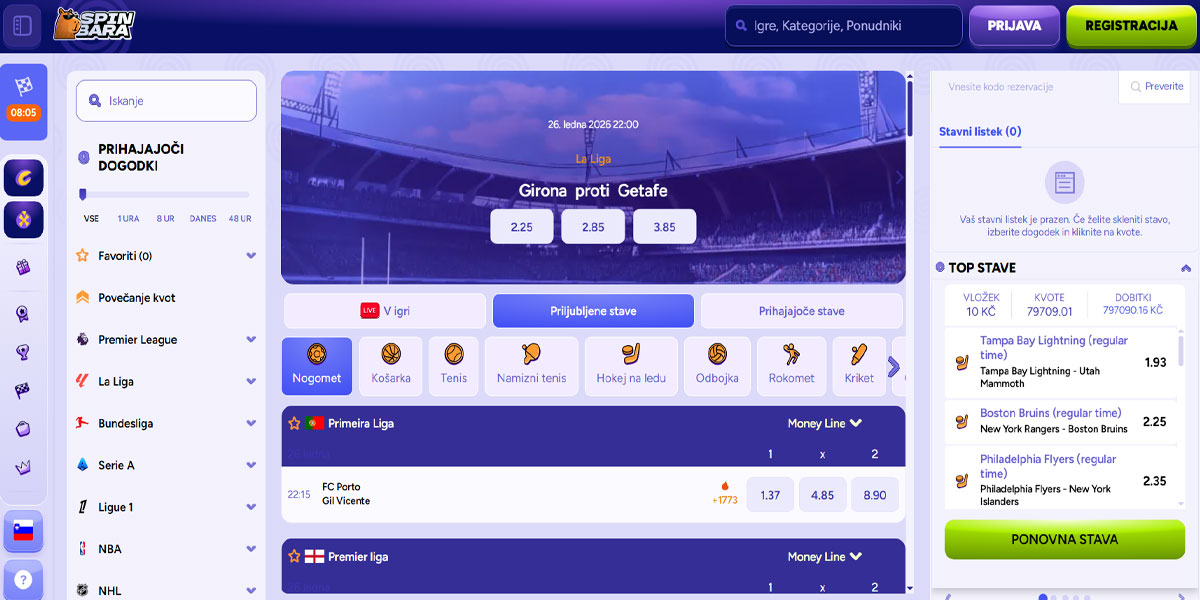1200x600 pixels.
Task: Click the upcoming events time slider handle
Action: [82, 194]
